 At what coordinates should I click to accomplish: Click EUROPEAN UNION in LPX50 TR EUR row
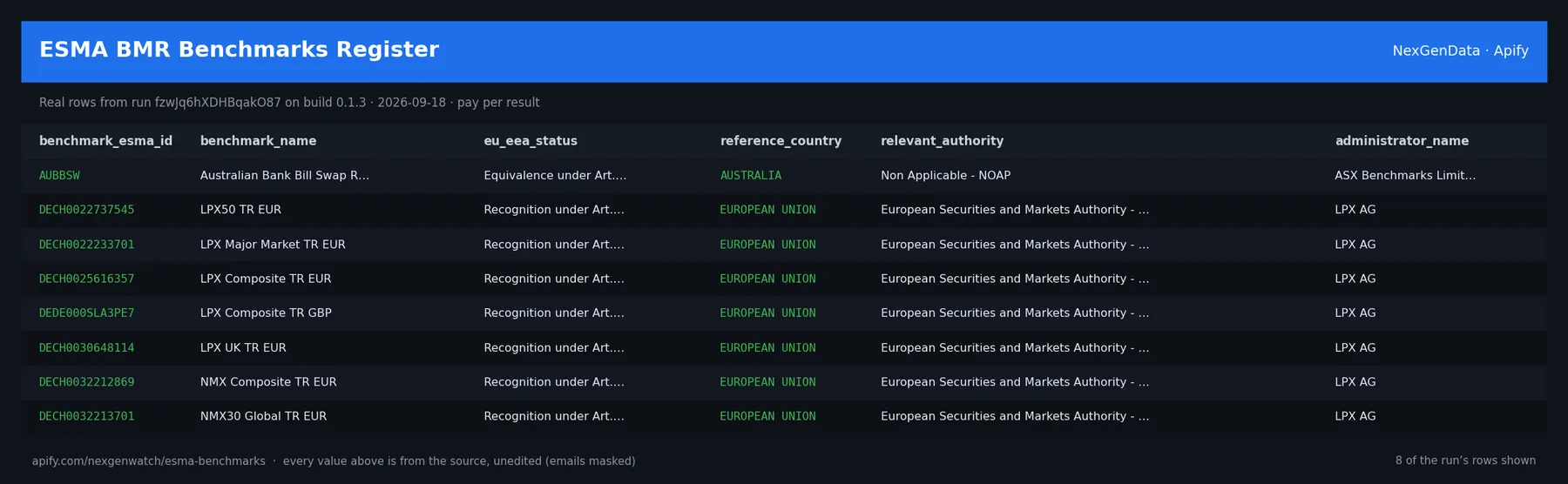(767, 210)
